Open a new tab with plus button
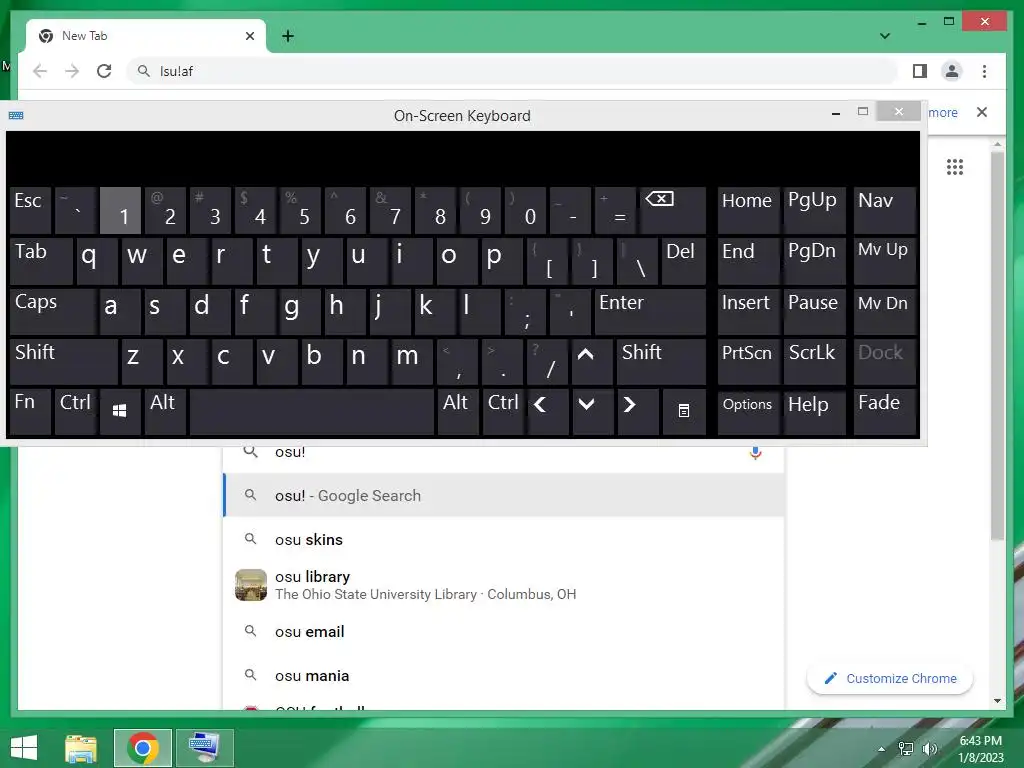 click(x=288, y=36)
